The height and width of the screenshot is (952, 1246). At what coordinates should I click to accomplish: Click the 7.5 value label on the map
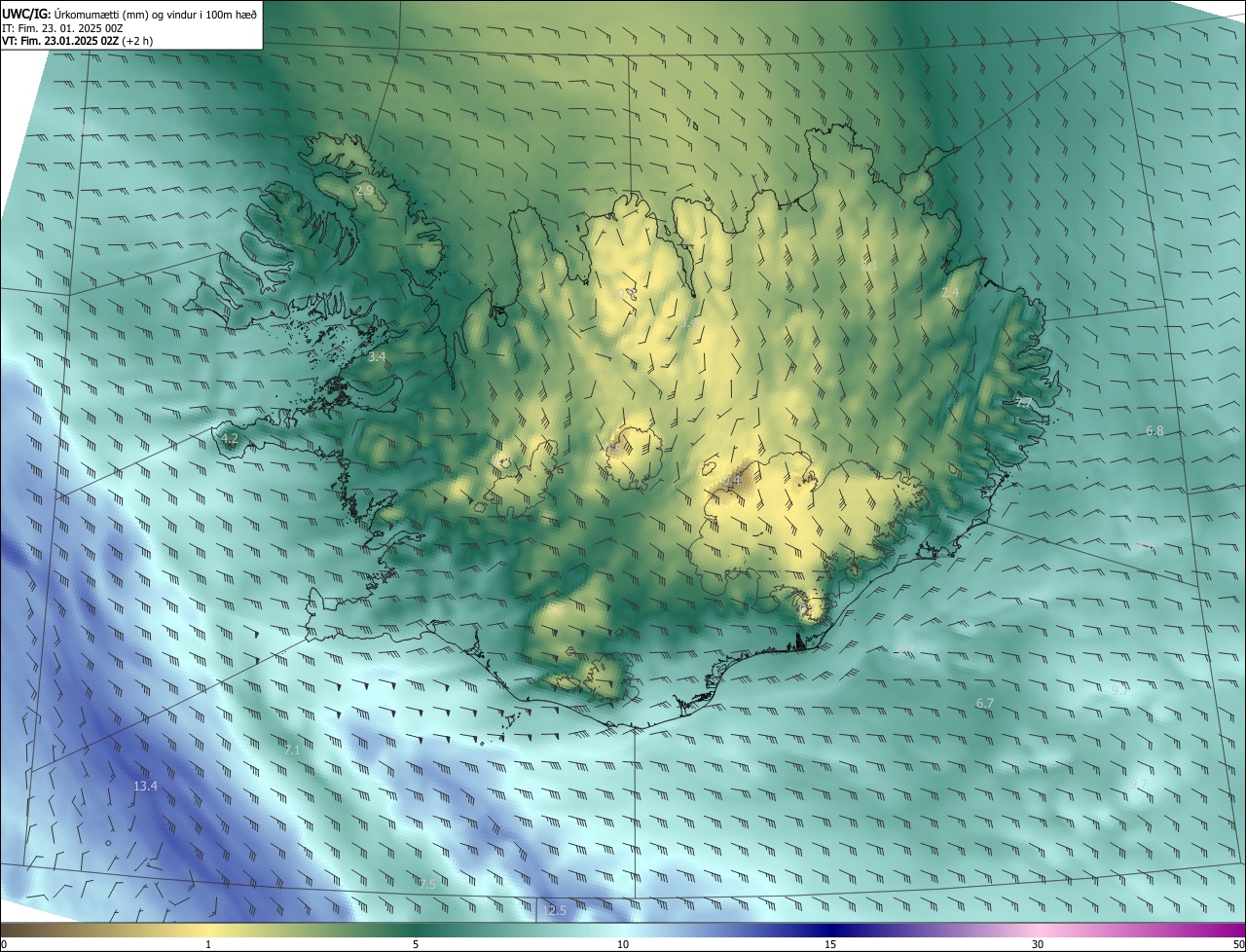tap(427, 884)
